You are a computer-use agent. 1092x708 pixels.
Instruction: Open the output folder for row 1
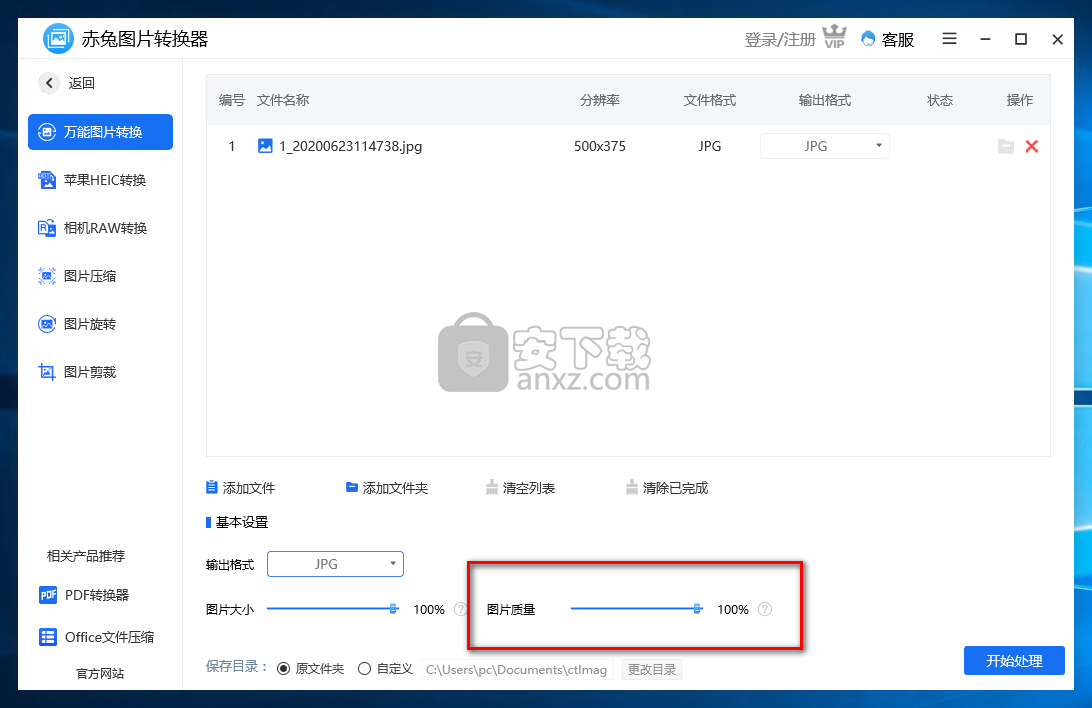(1006, 146)
